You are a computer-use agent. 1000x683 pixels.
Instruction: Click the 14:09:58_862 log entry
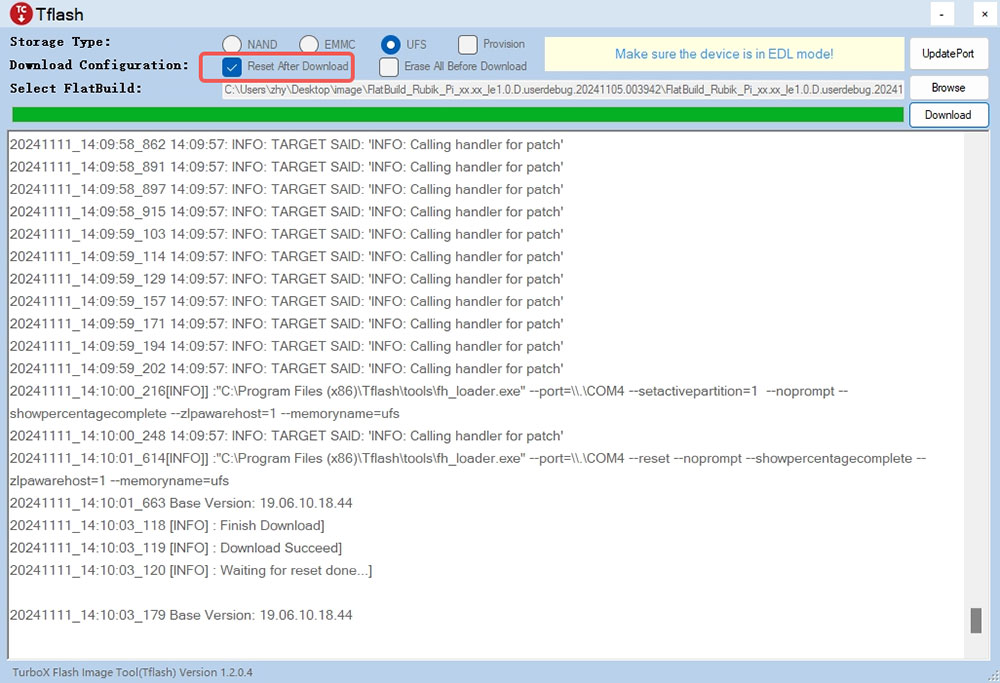click(286, 145)
